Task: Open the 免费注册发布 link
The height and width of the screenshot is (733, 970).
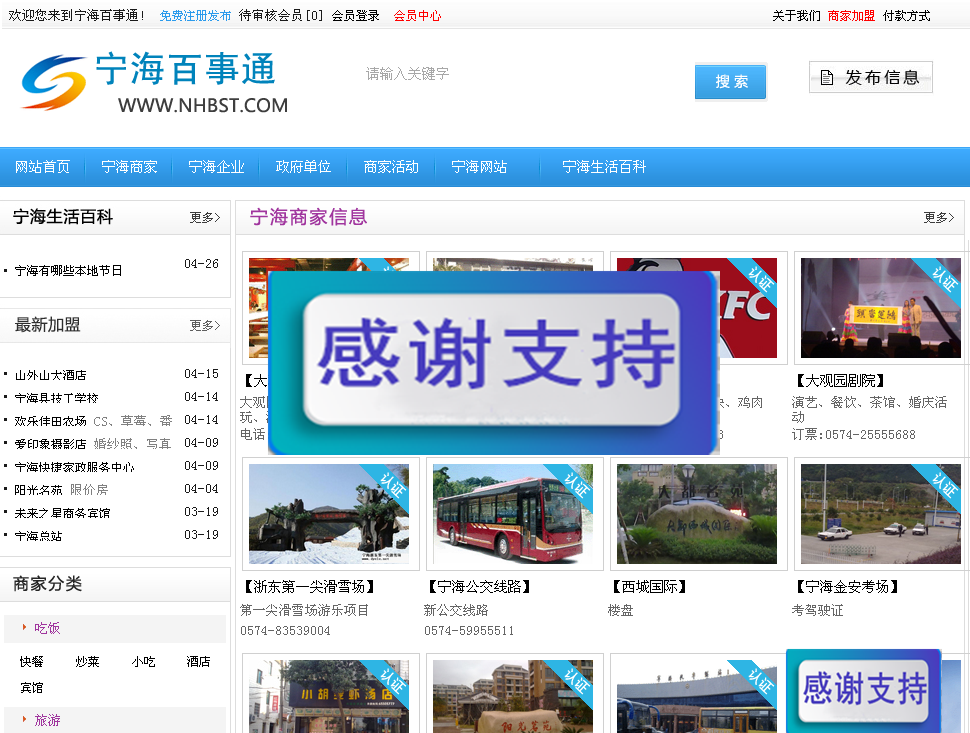Action: (195, 15)
